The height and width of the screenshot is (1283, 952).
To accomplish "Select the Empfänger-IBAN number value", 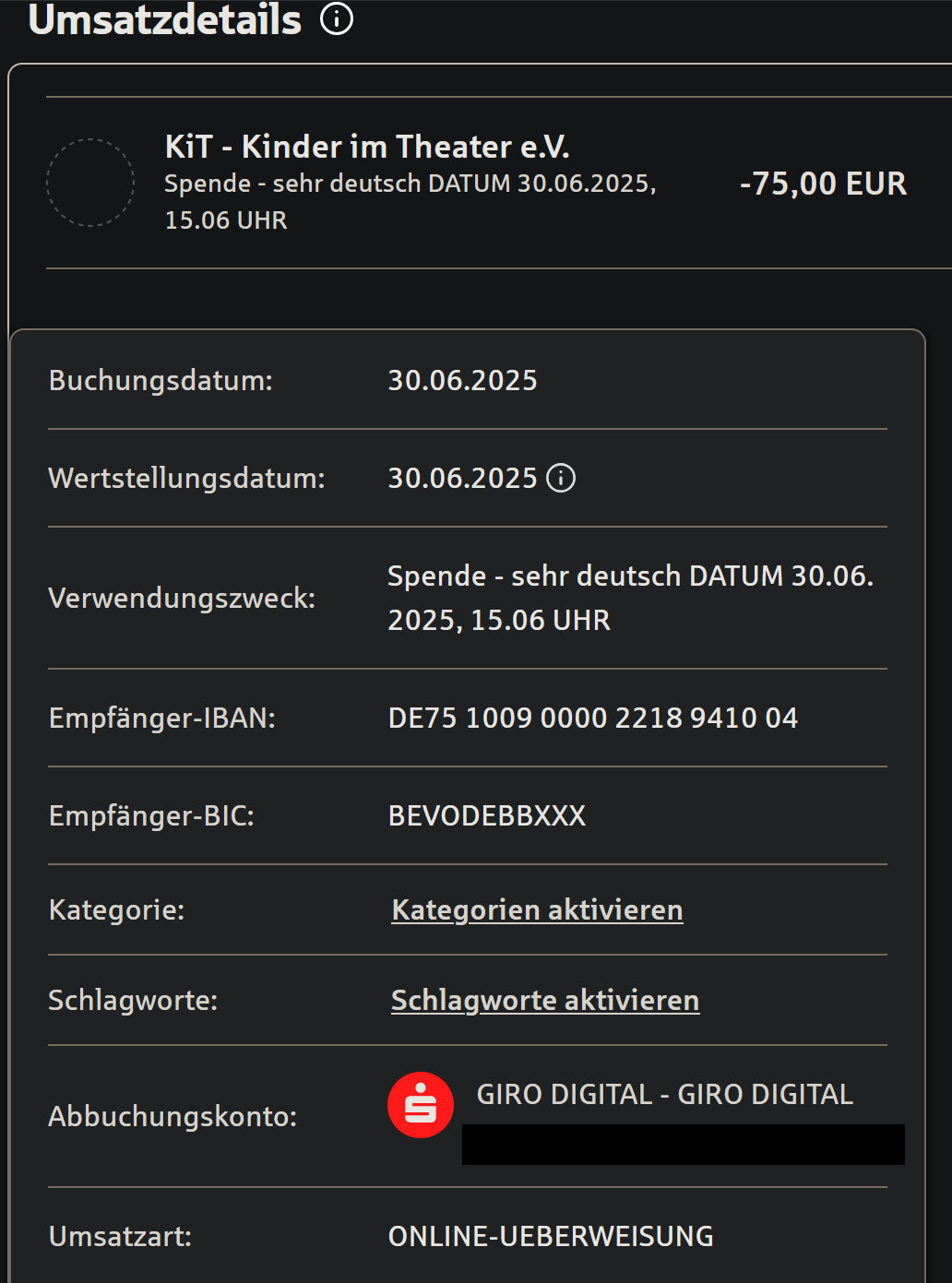I will point(592,718).
